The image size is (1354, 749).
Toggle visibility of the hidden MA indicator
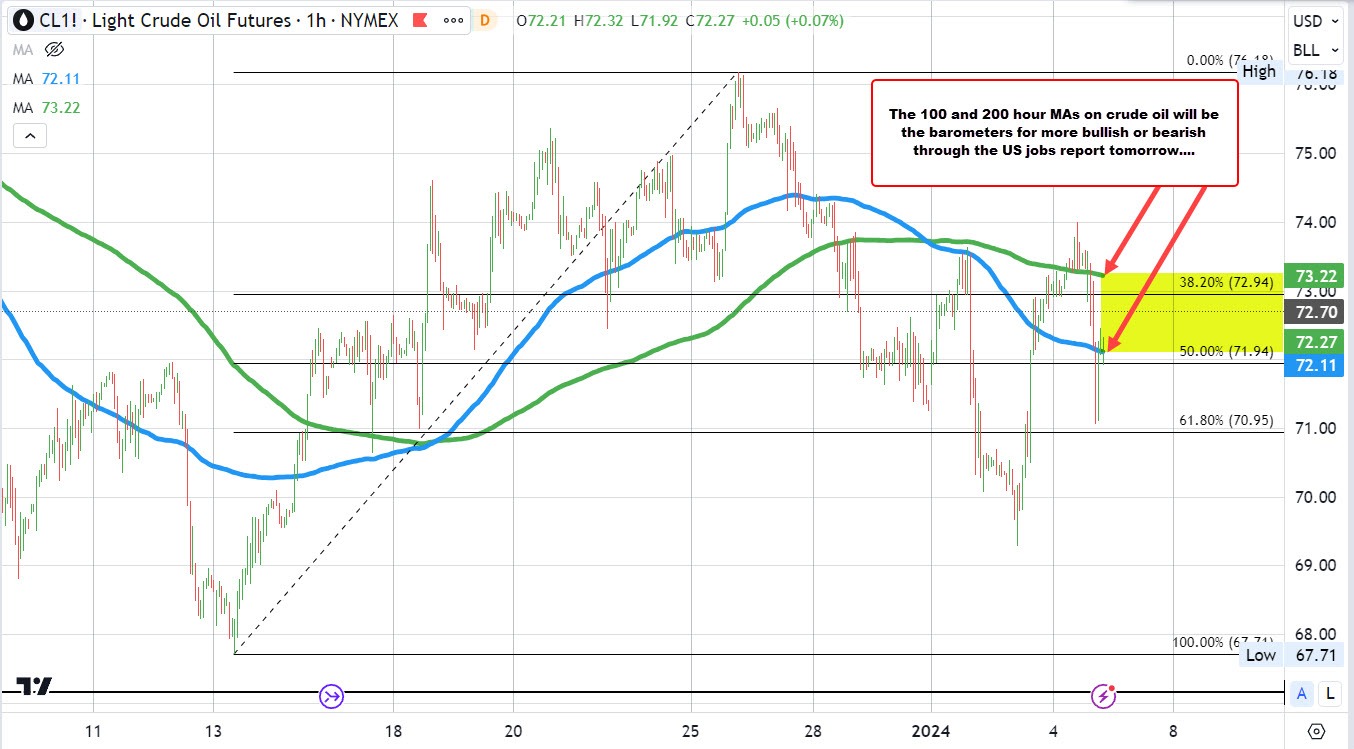tap(54, 48)
